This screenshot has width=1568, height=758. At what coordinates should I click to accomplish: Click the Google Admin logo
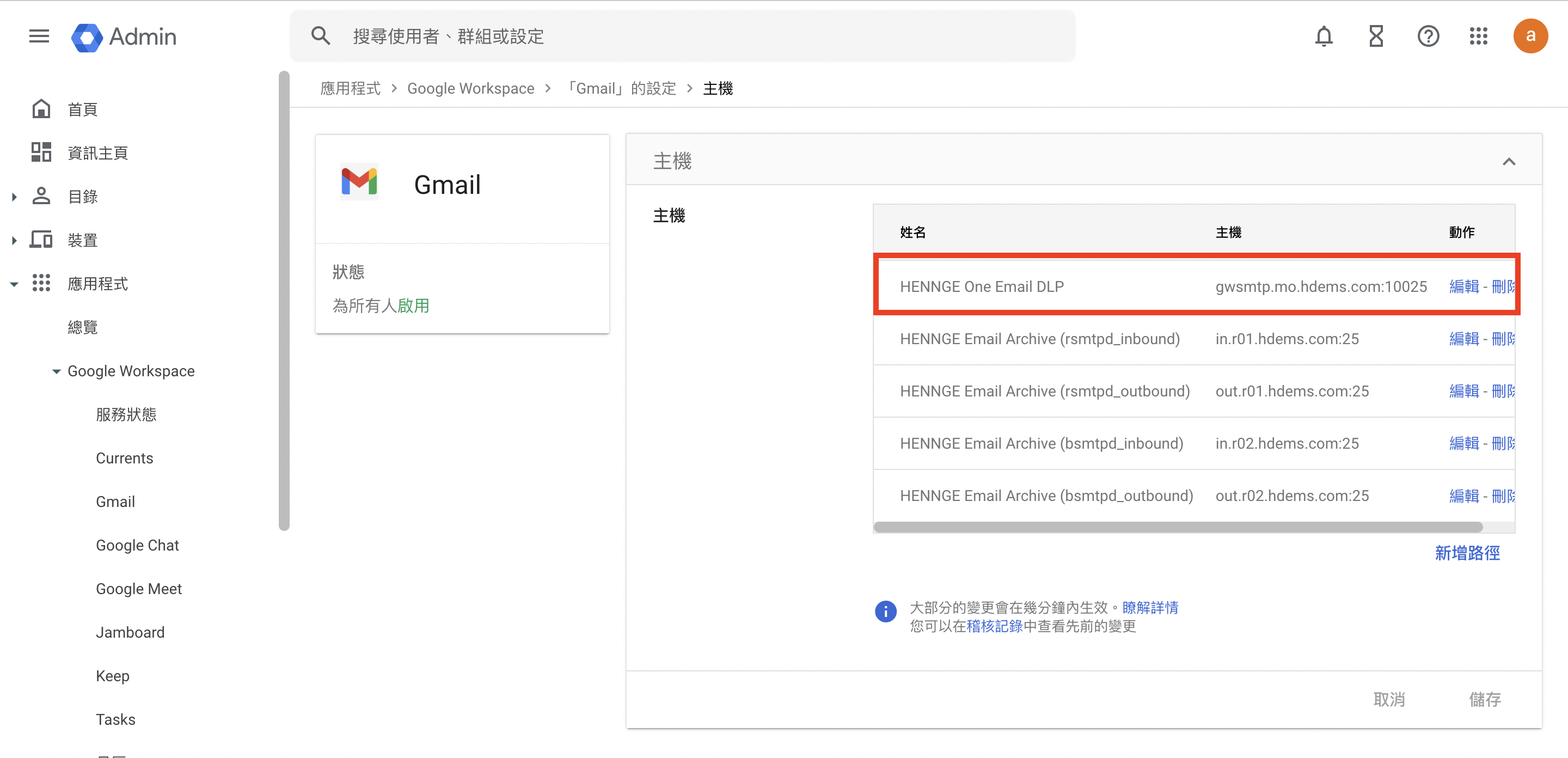click(x=124, y=37)
